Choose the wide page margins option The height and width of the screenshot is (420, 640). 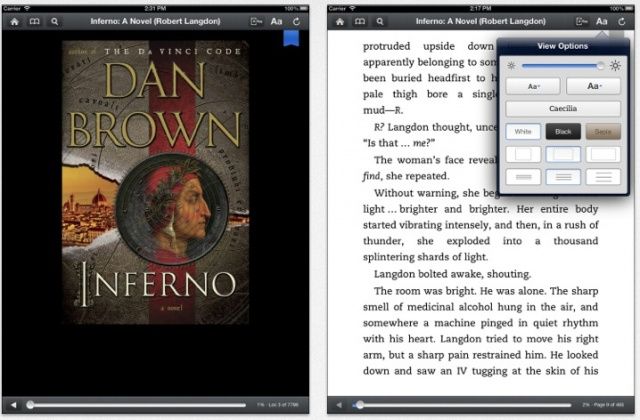(603, 154)
